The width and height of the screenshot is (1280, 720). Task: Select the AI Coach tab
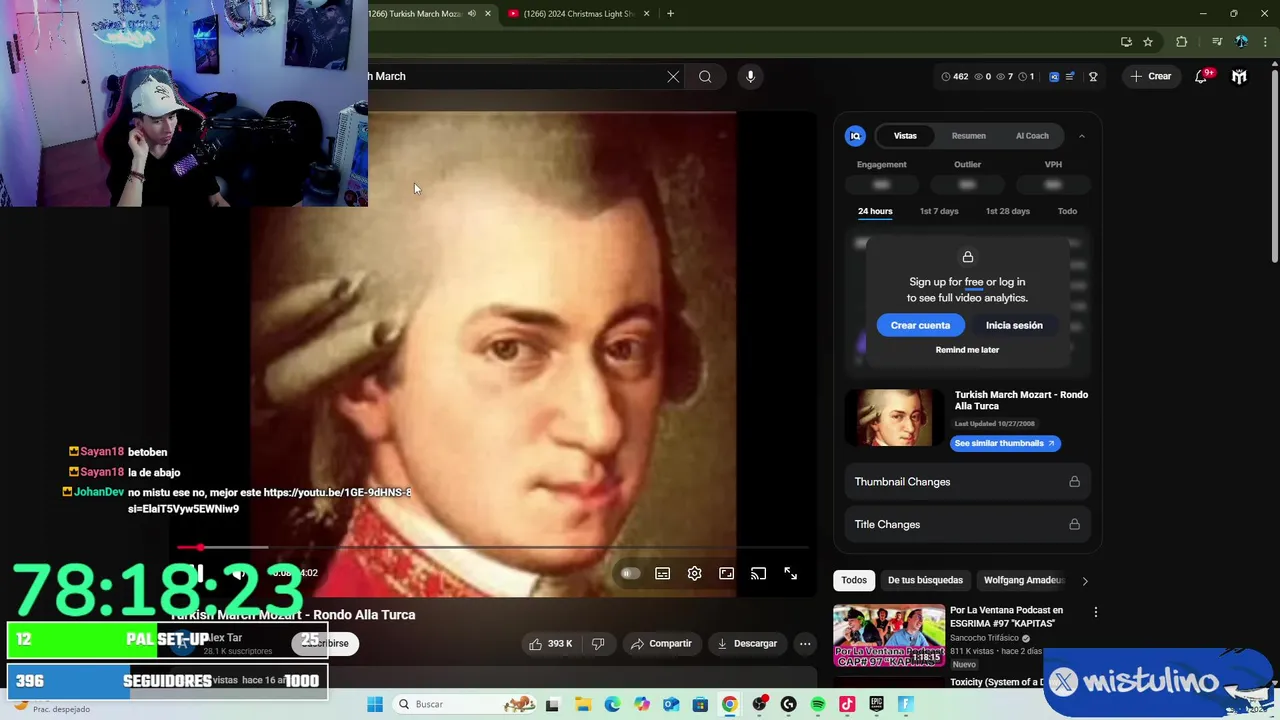1032,135
